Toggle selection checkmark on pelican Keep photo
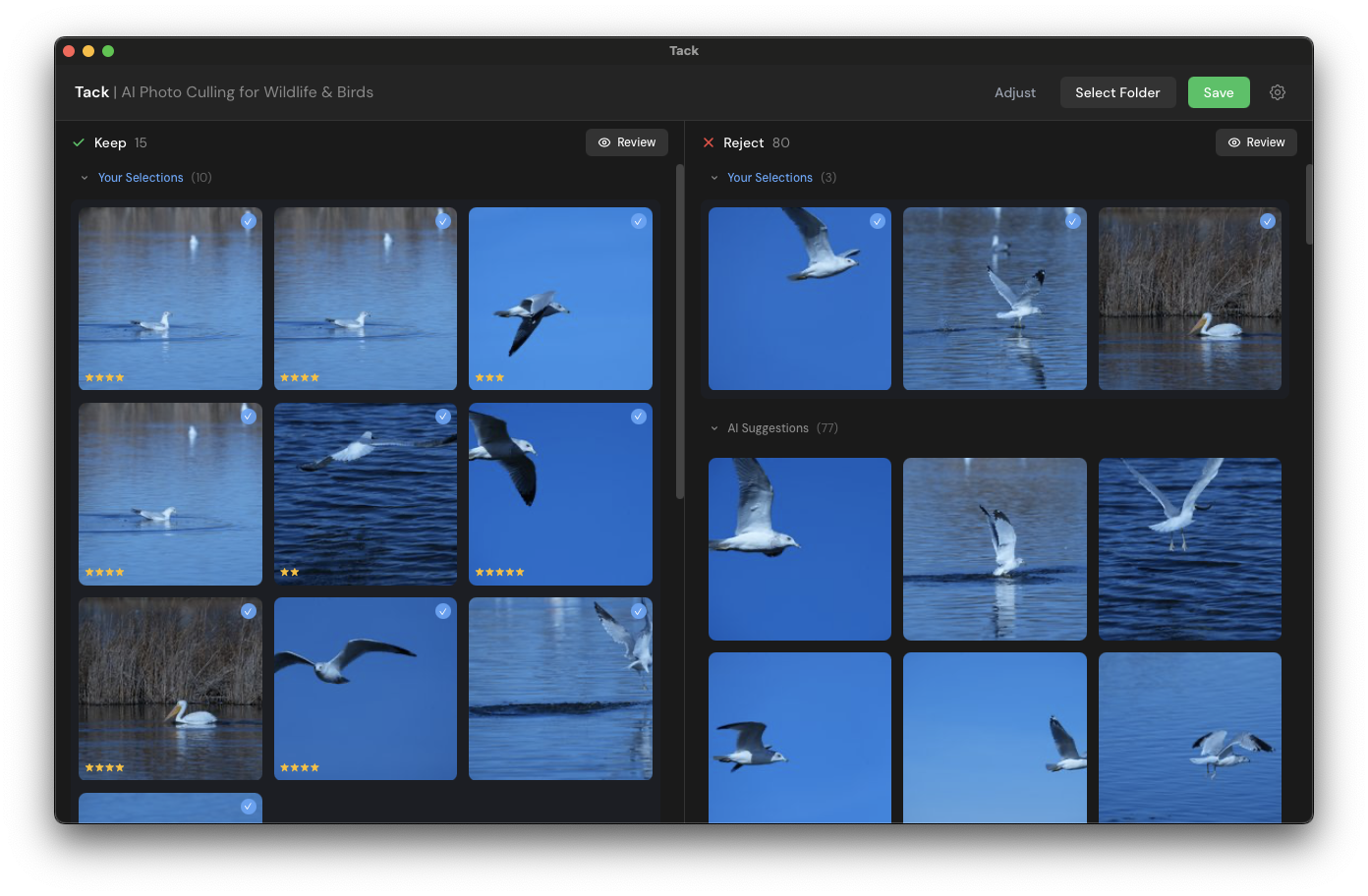This screenshot has height=896, width=1368. 248,610
